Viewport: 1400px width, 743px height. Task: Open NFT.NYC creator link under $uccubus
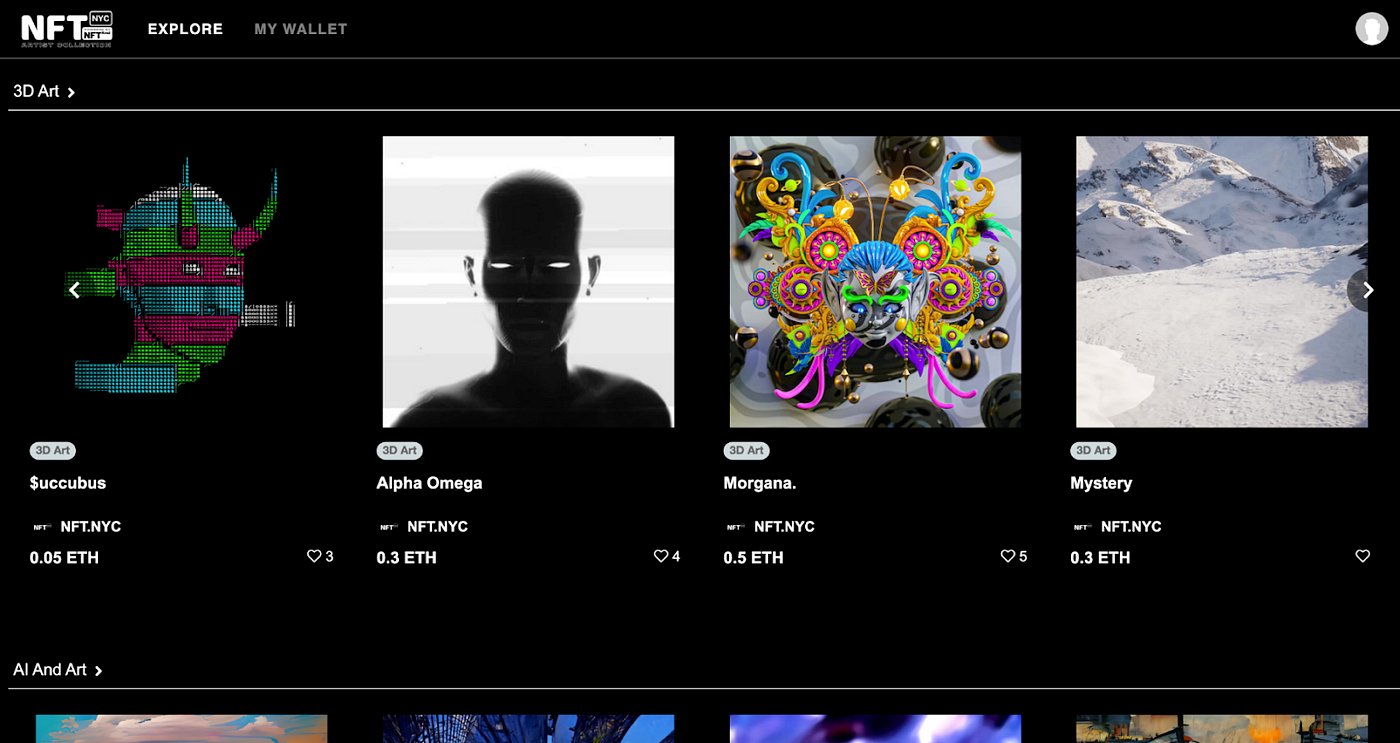click(x=90, y=527)
